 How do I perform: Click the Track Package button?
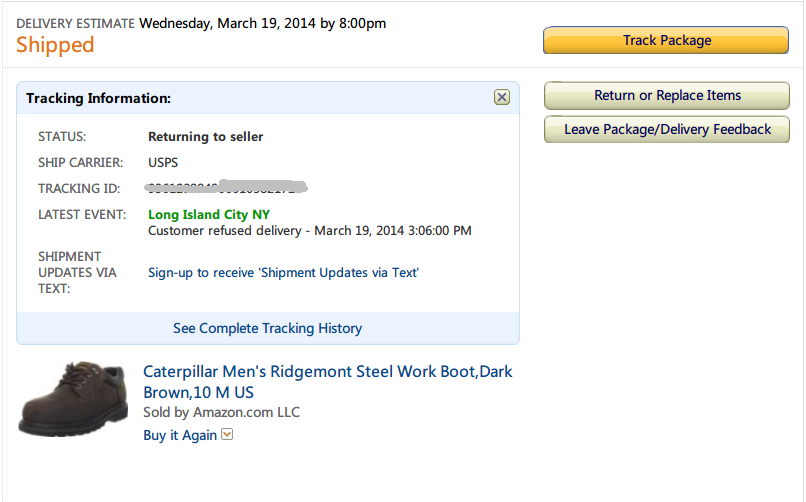(x=667, y=41)
